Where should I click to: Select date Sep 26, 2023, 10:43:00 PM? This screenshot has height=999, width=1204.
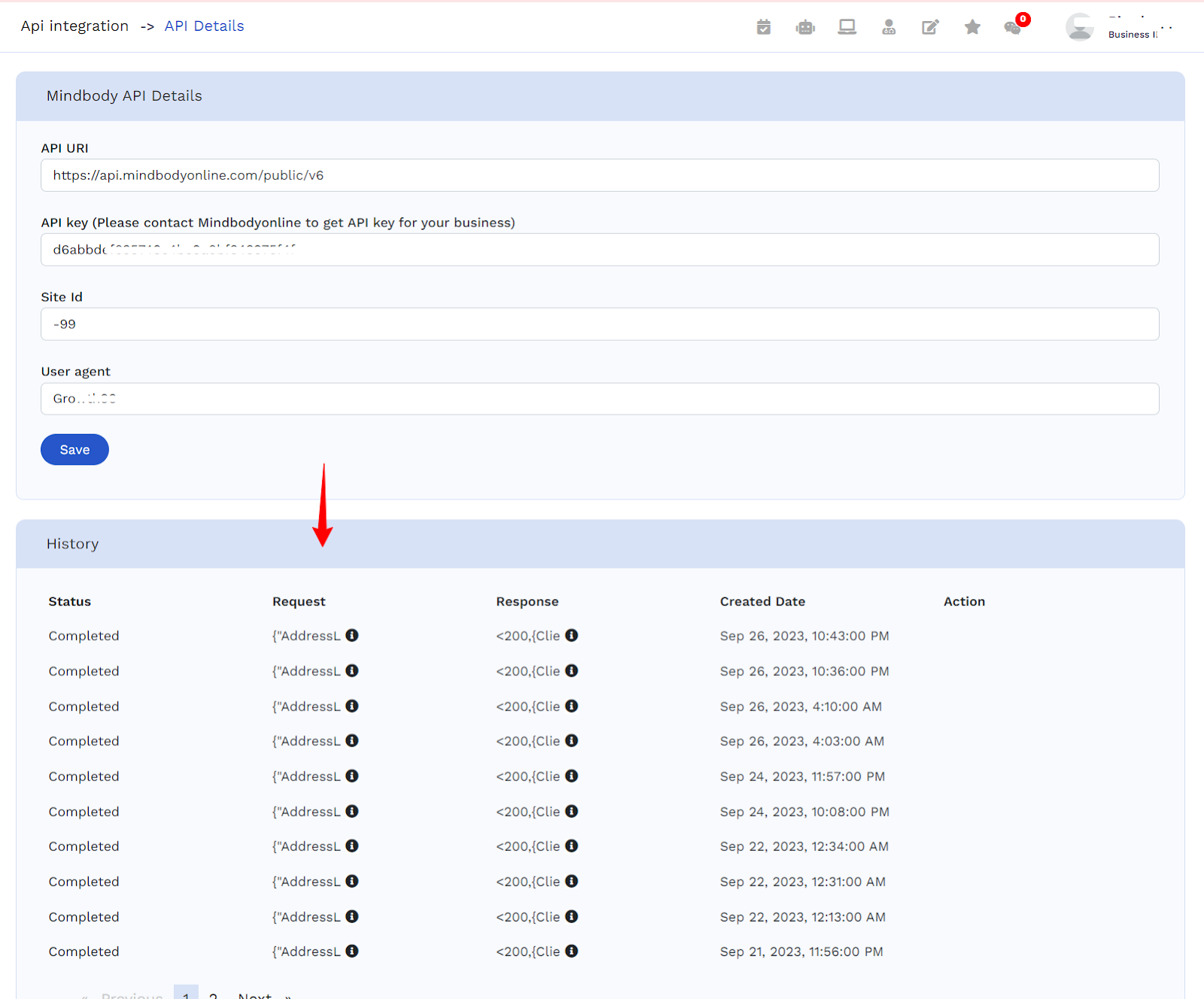[x=804, y=636]
